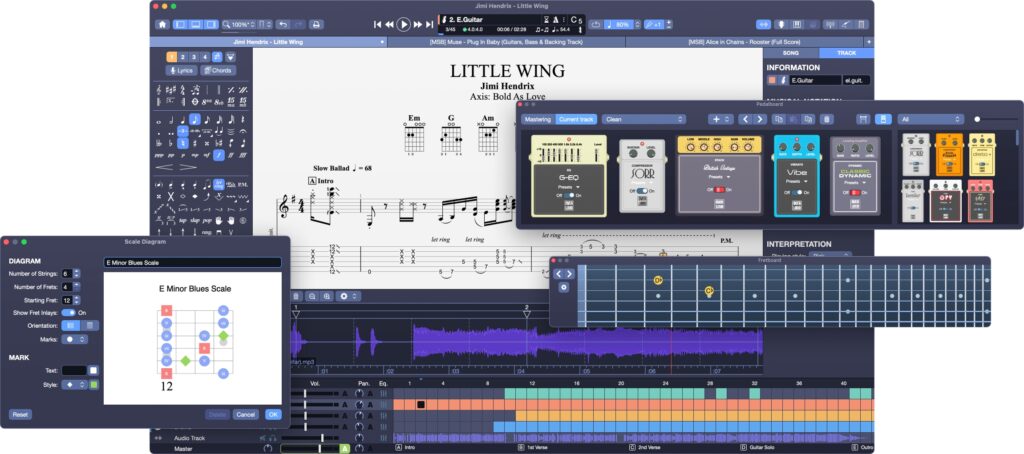The image size is (1024, 454).
Task: Go to next pedalboard preset arrow
Action: (x=759, y=119)
